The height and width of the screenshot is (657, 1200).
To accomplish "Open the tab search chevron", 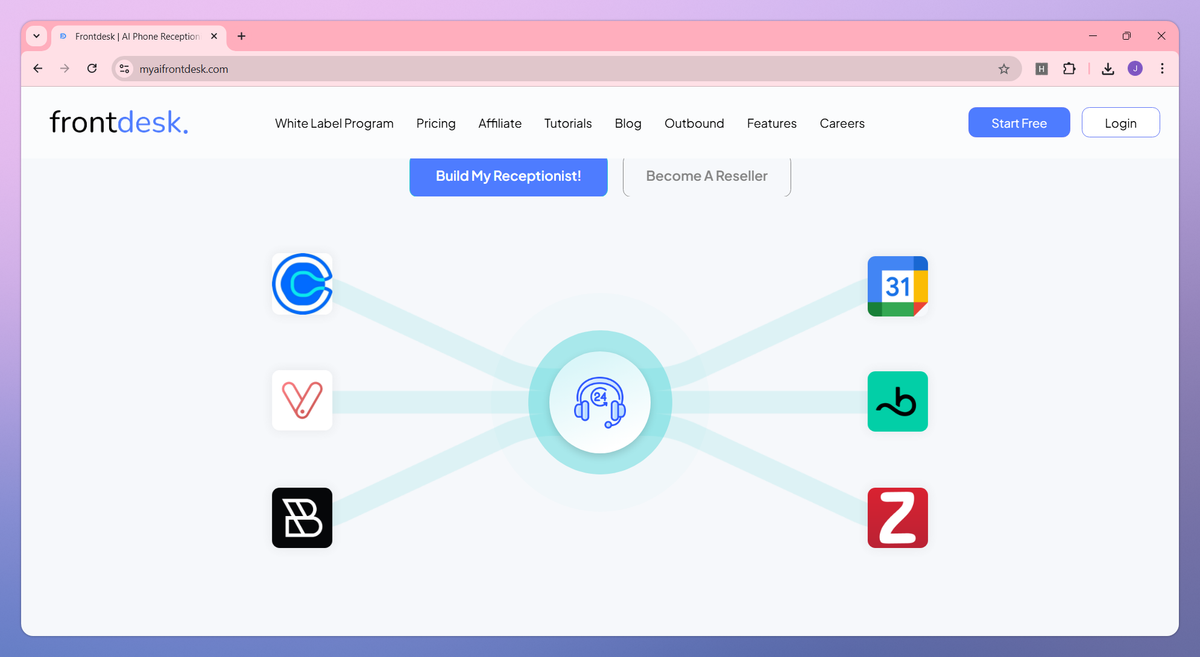I will pos(36,36).
